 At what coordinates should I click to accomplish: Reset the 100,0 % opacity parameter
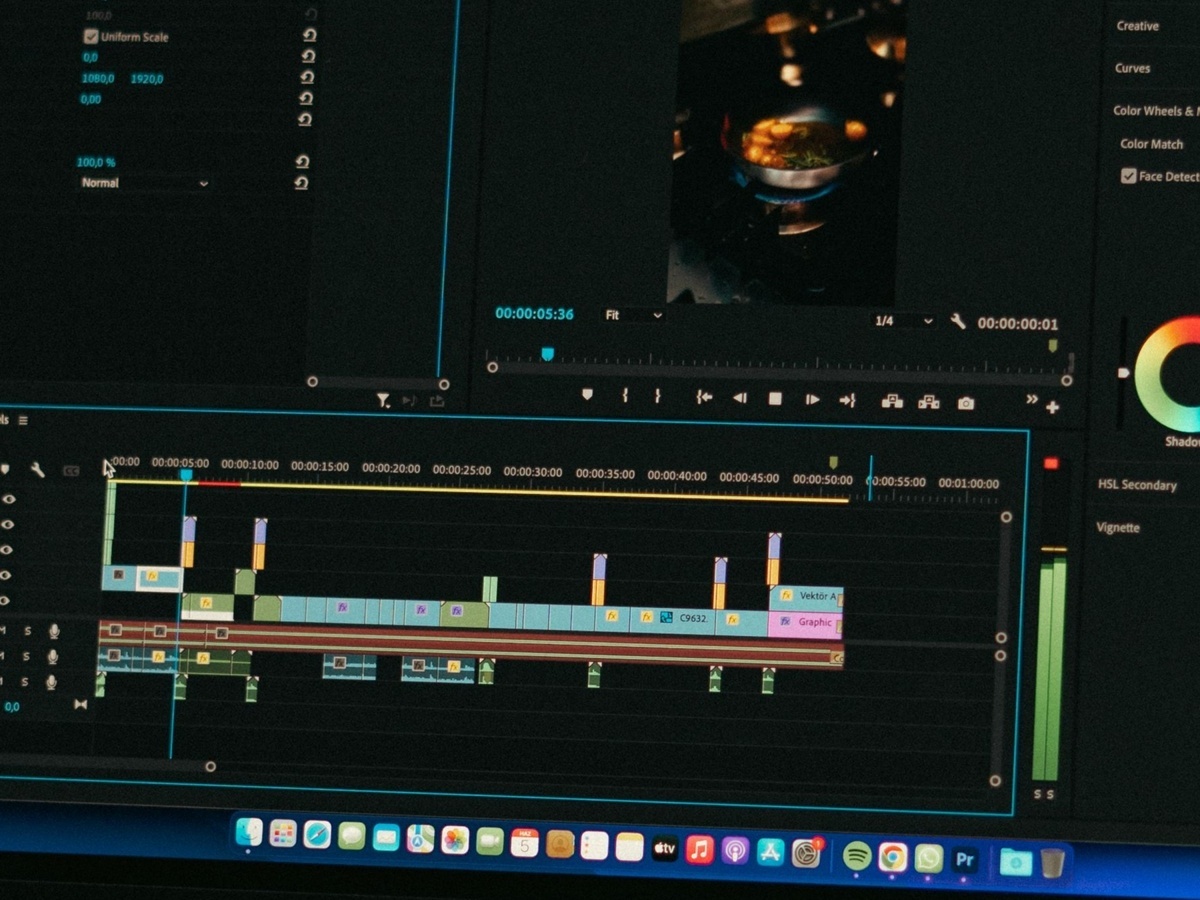[302, 162]
